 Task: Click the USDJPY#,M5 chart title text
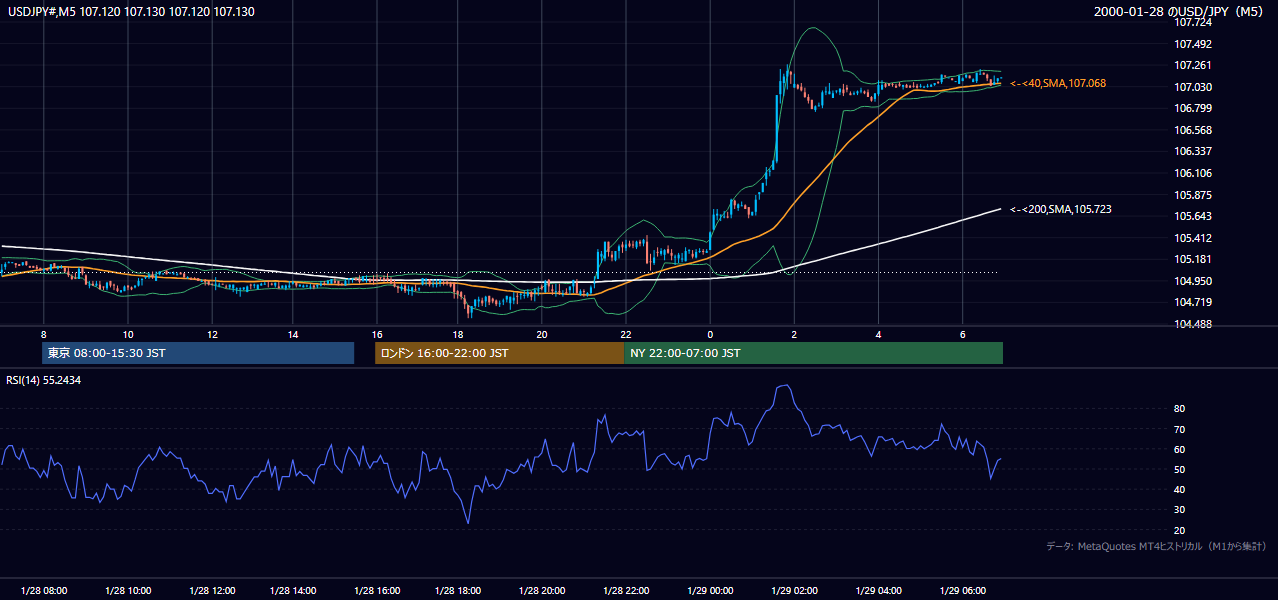(130, 12)
